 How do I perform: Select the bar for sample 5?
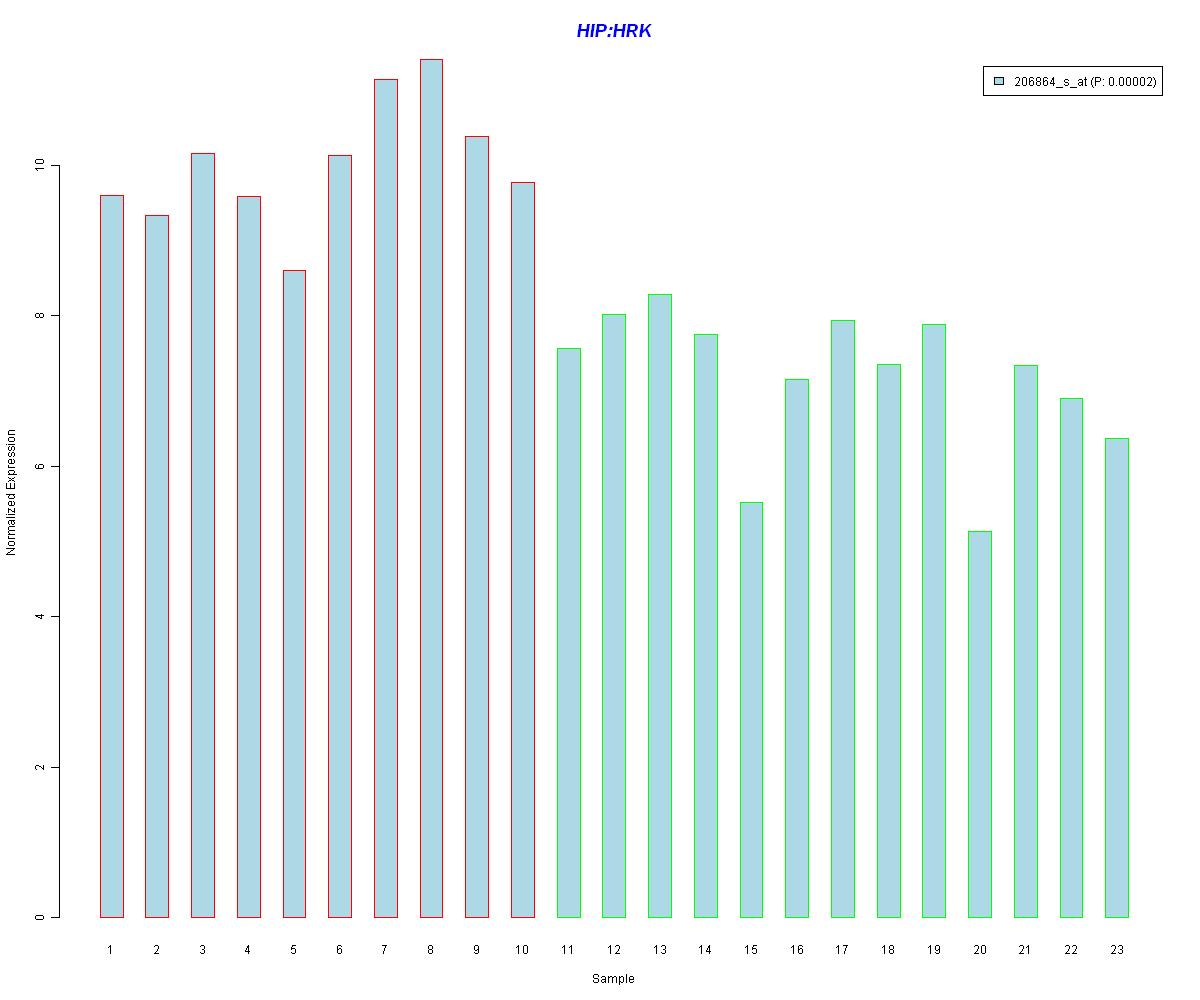click(x=294, y=593)
